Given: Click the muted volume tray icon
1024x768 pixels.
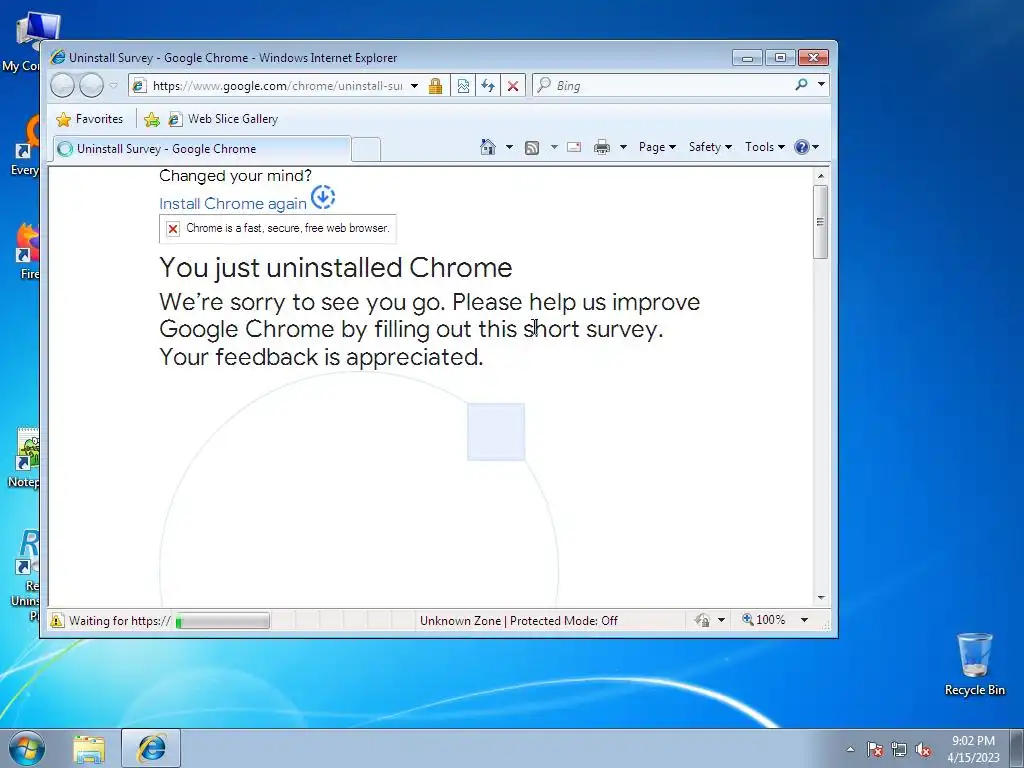Looking at the screenshot, I should click(923, 750).
